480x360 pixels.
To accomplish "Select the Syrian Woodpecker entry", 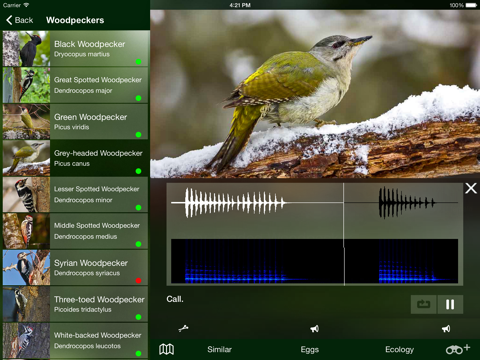I will (x=75, y=267).
